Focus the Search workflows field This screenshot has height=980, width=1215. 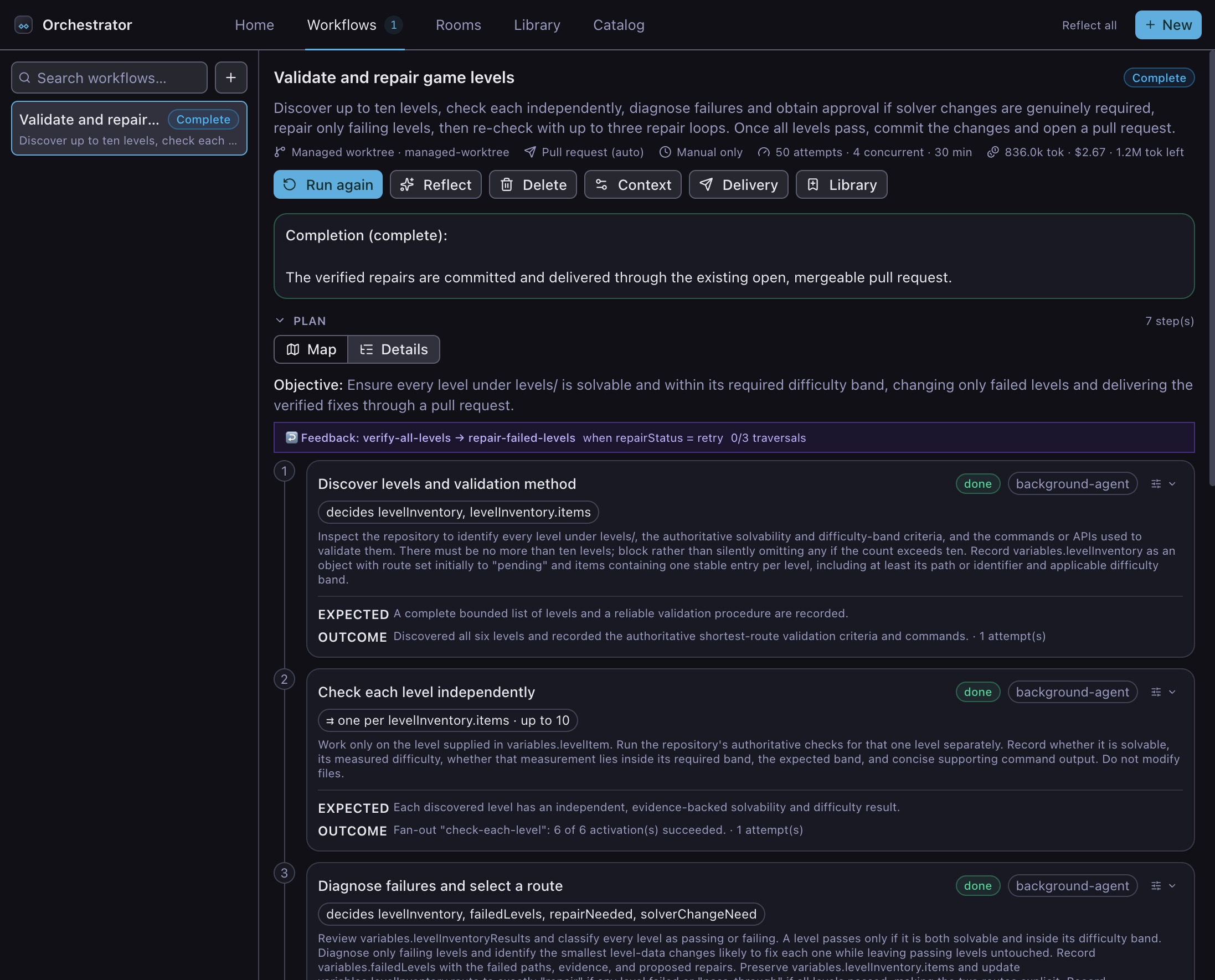[x=109, y=78]
